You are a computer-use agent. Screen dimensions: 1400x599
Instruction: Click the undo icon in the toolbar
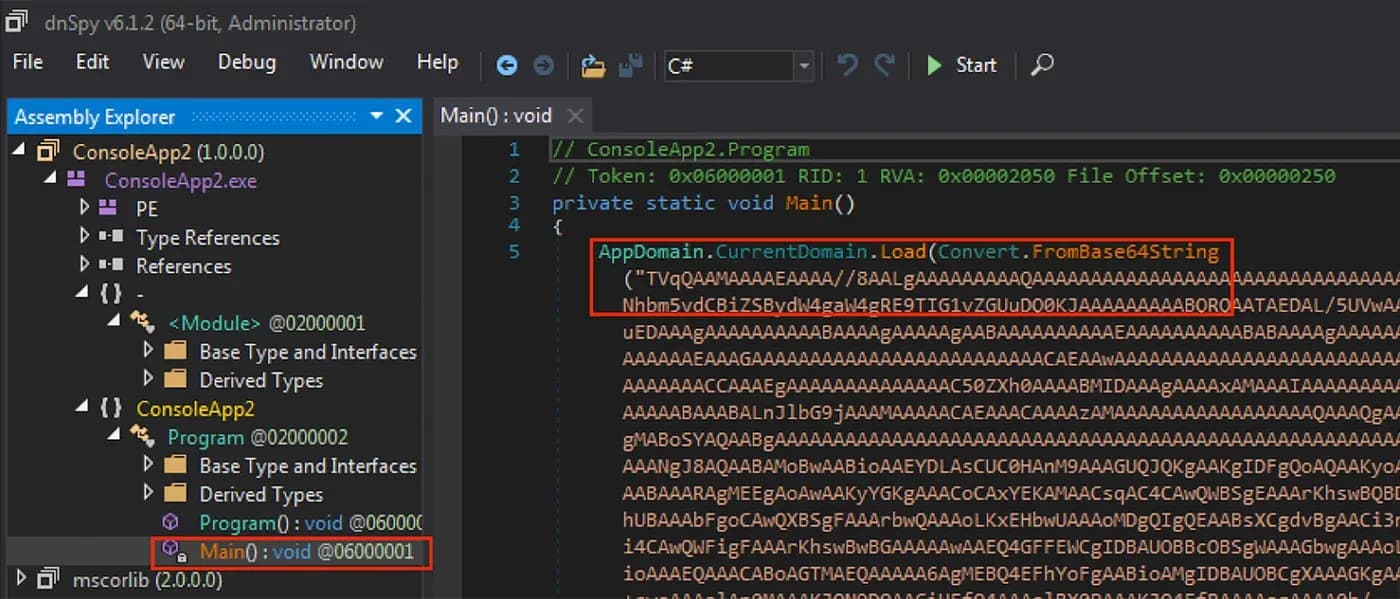tap(847, 65)
